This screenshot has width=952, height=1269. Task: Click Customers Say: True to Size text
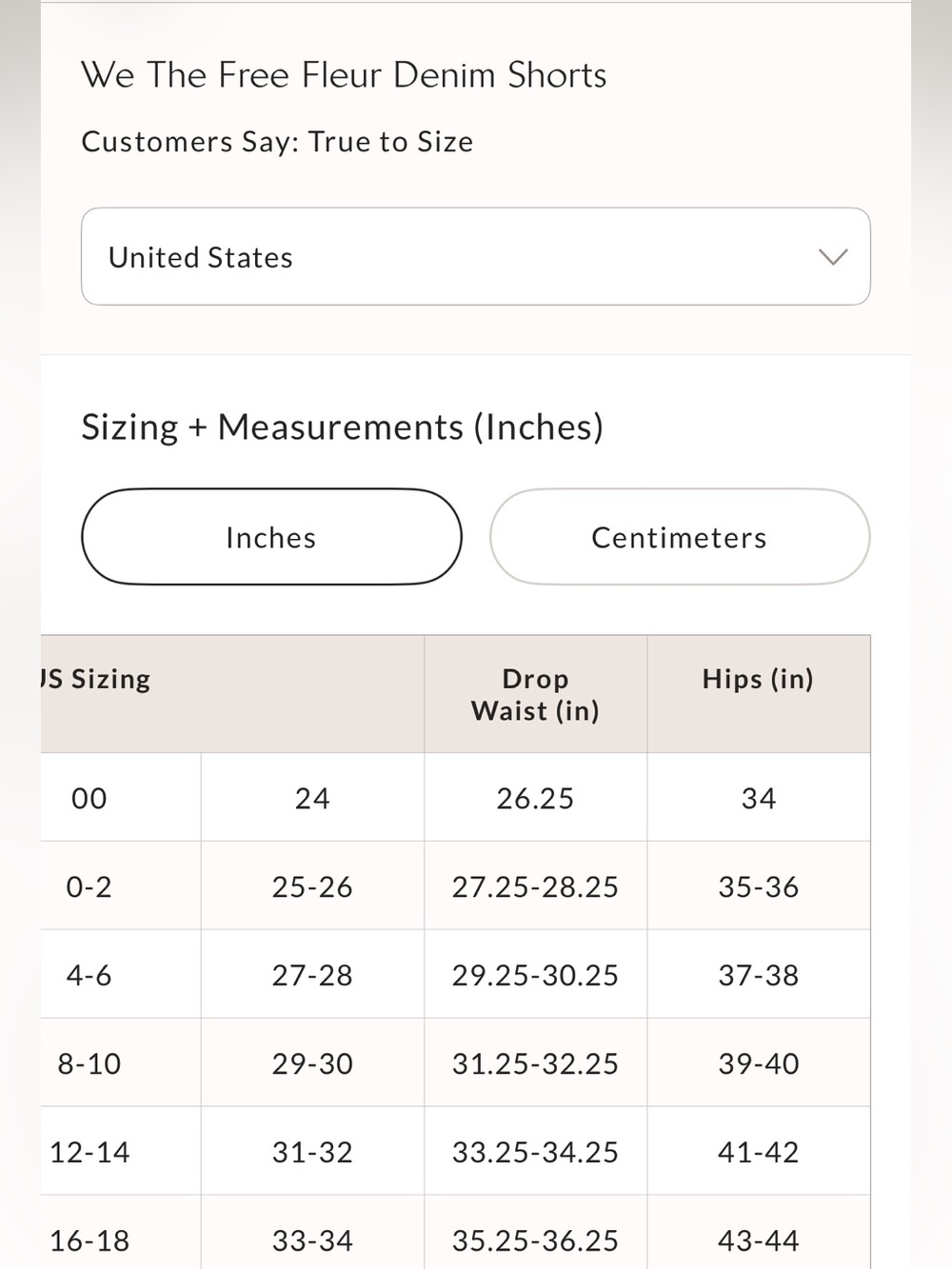coord(277,142)
